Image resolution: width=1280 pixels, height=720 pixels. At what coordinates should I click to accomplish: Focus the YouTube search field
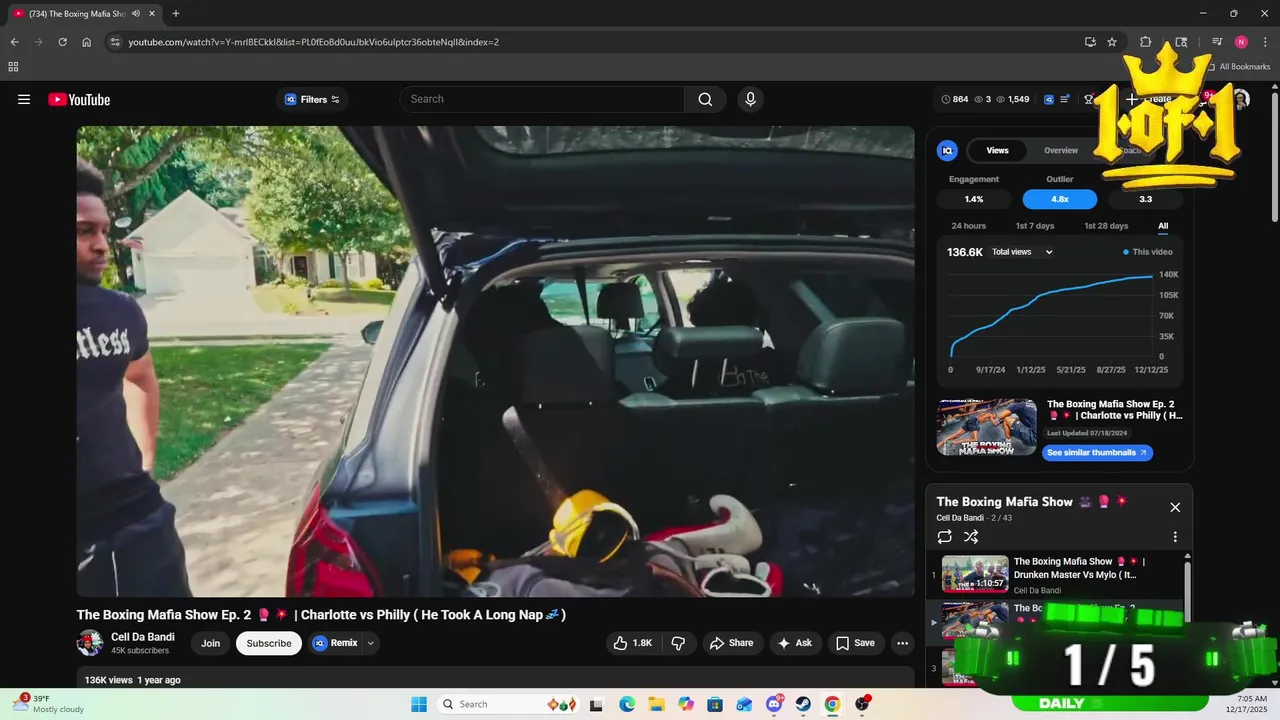(542, 99)
